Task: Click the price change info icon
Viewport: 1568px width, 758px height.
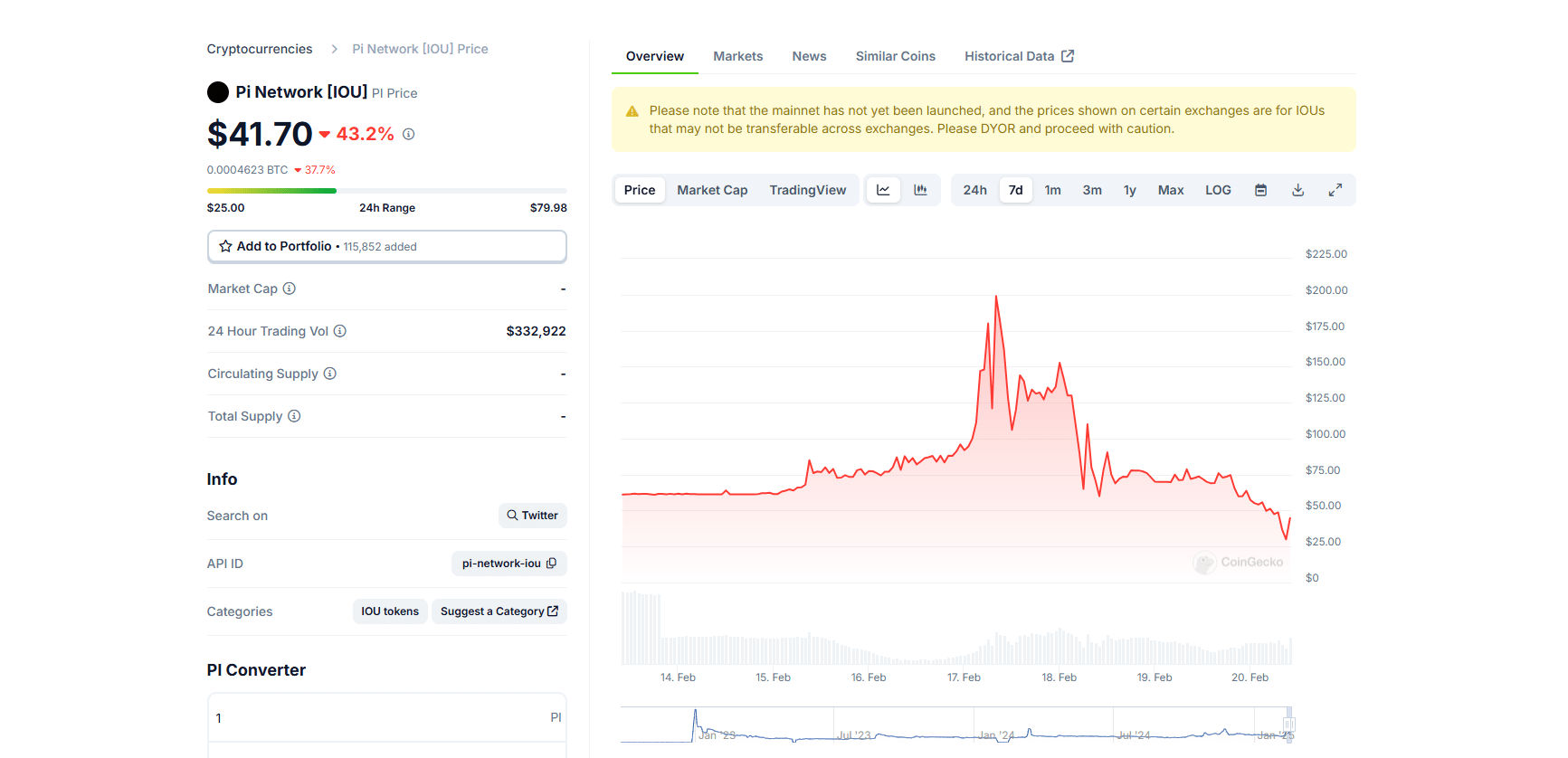Action: point(408,134)
